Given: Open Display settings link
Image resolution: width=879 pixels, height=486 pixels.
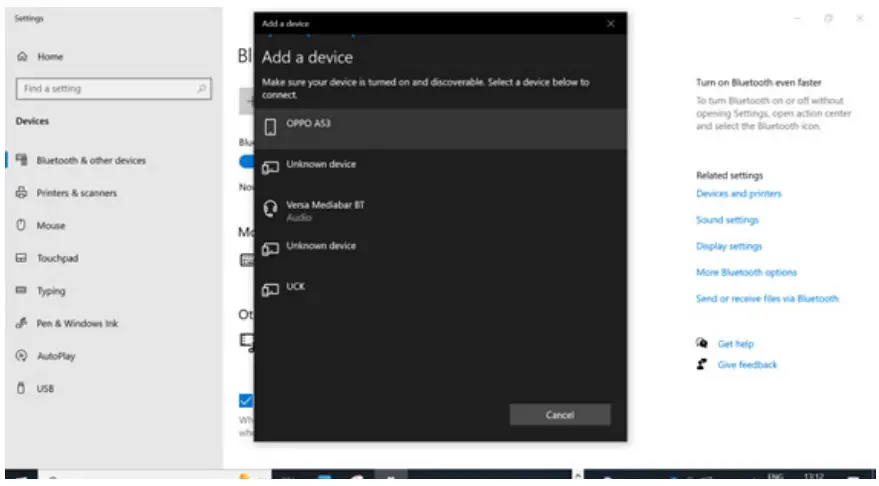Looking at the screenshot, I should pyautogui.click(x=729, y=246).
